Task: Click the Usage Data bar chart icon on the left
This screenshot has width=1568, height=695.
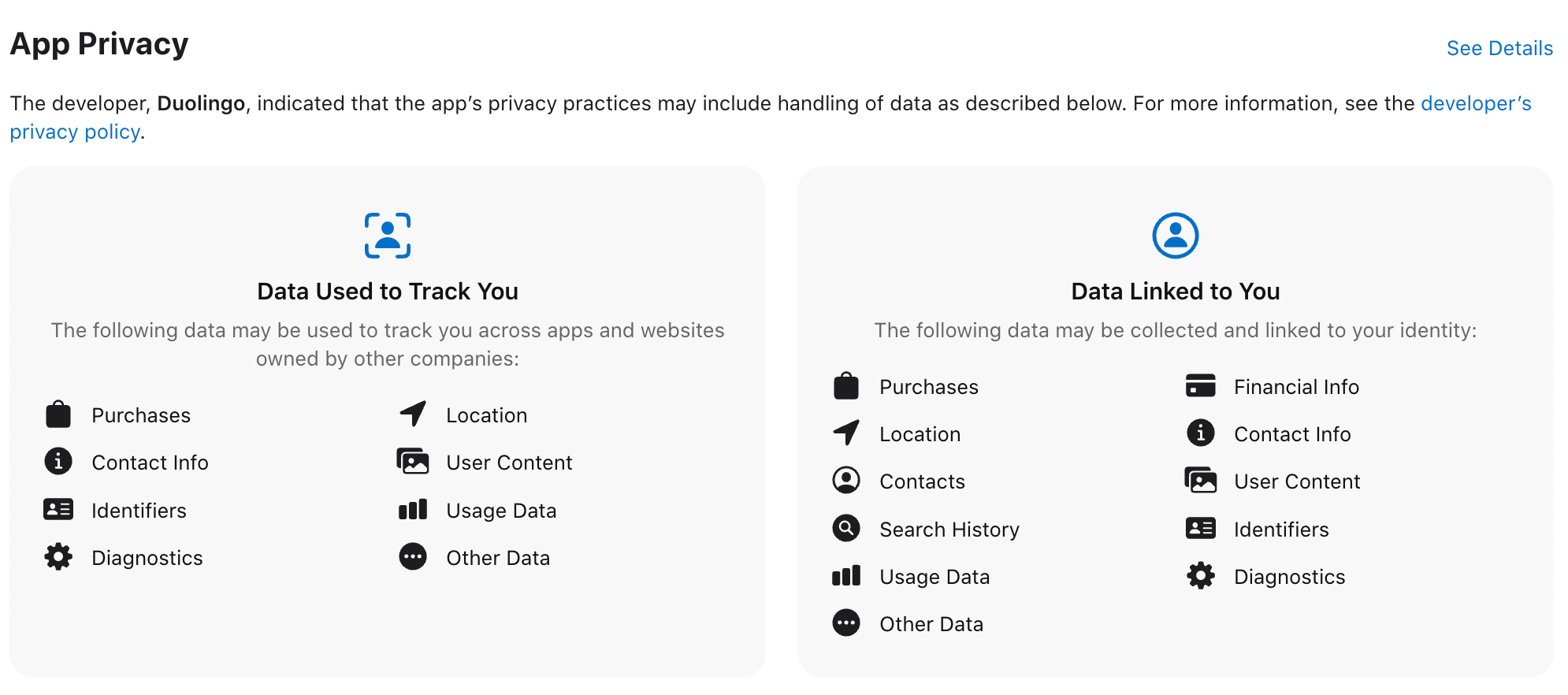Action: click(412, 510)
